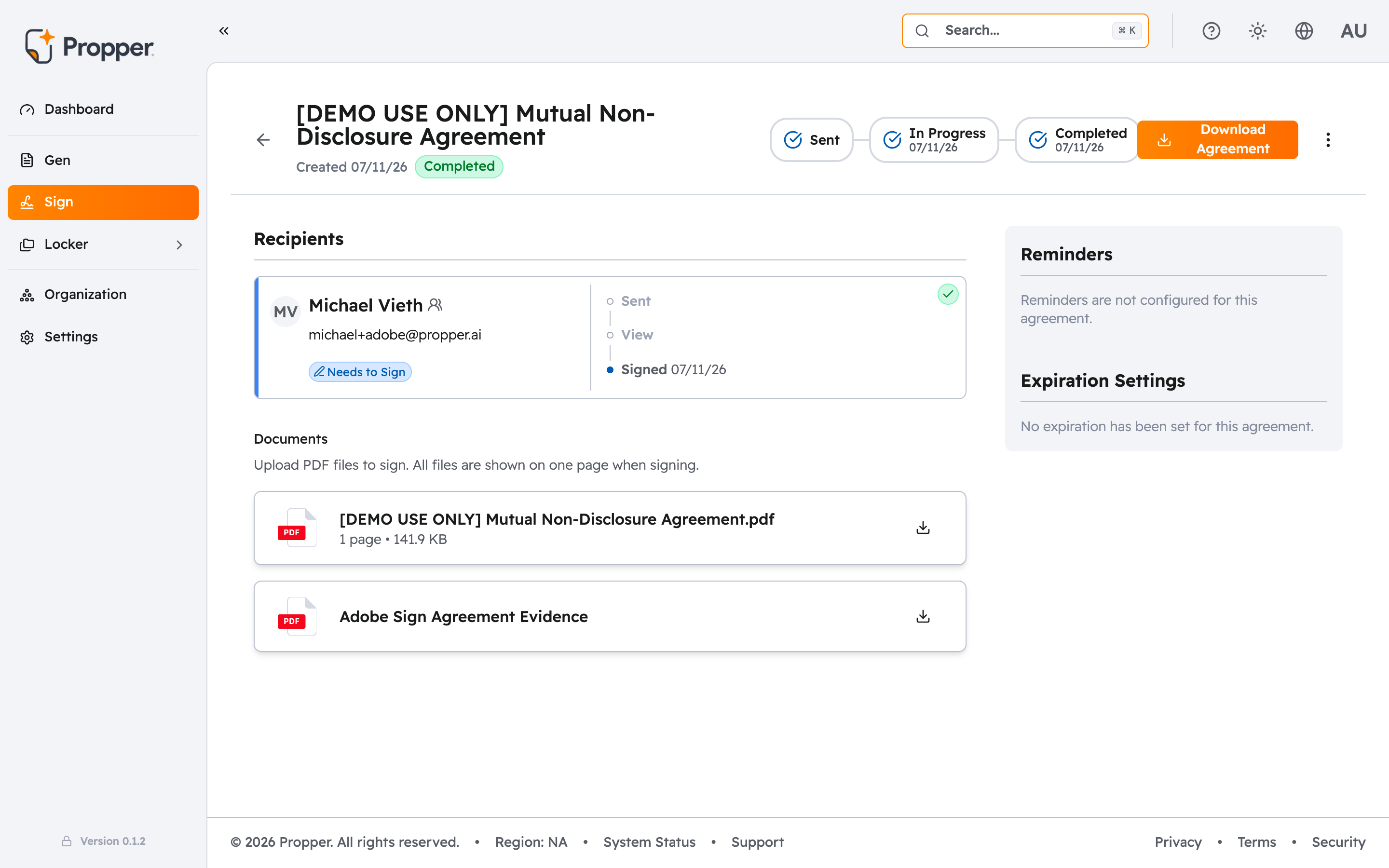Collapse the sidebar with double-chevron icon
The height and width of the screenshot is (868, 1389).
224,31
